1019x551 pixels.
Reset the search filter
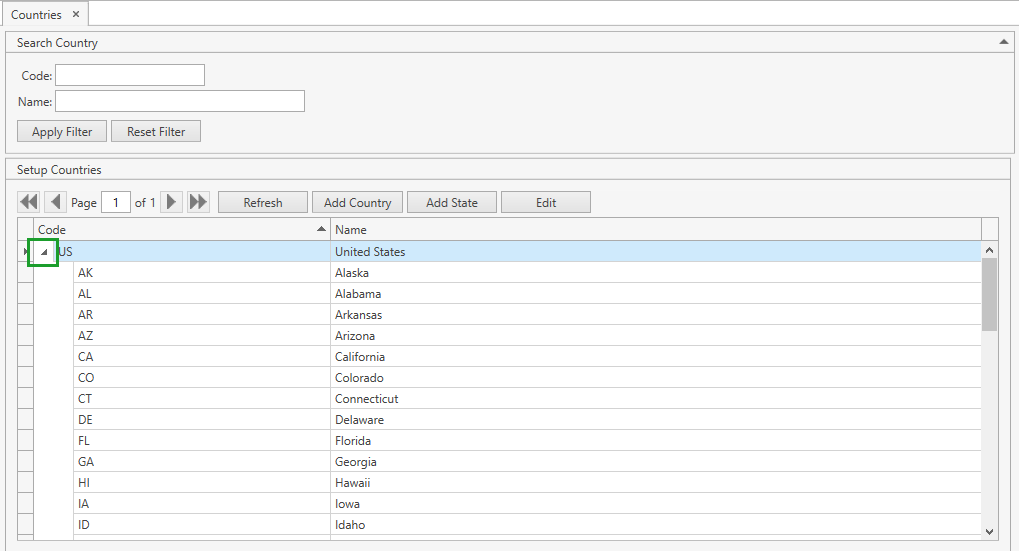[156, 132]
